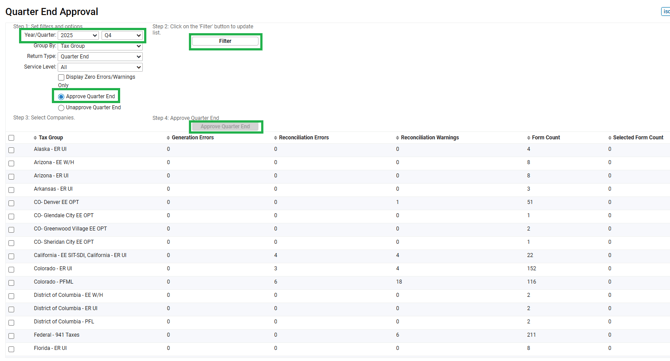Expand the Group By dropdown
This screenshot has width=670, height=361.
100,46
